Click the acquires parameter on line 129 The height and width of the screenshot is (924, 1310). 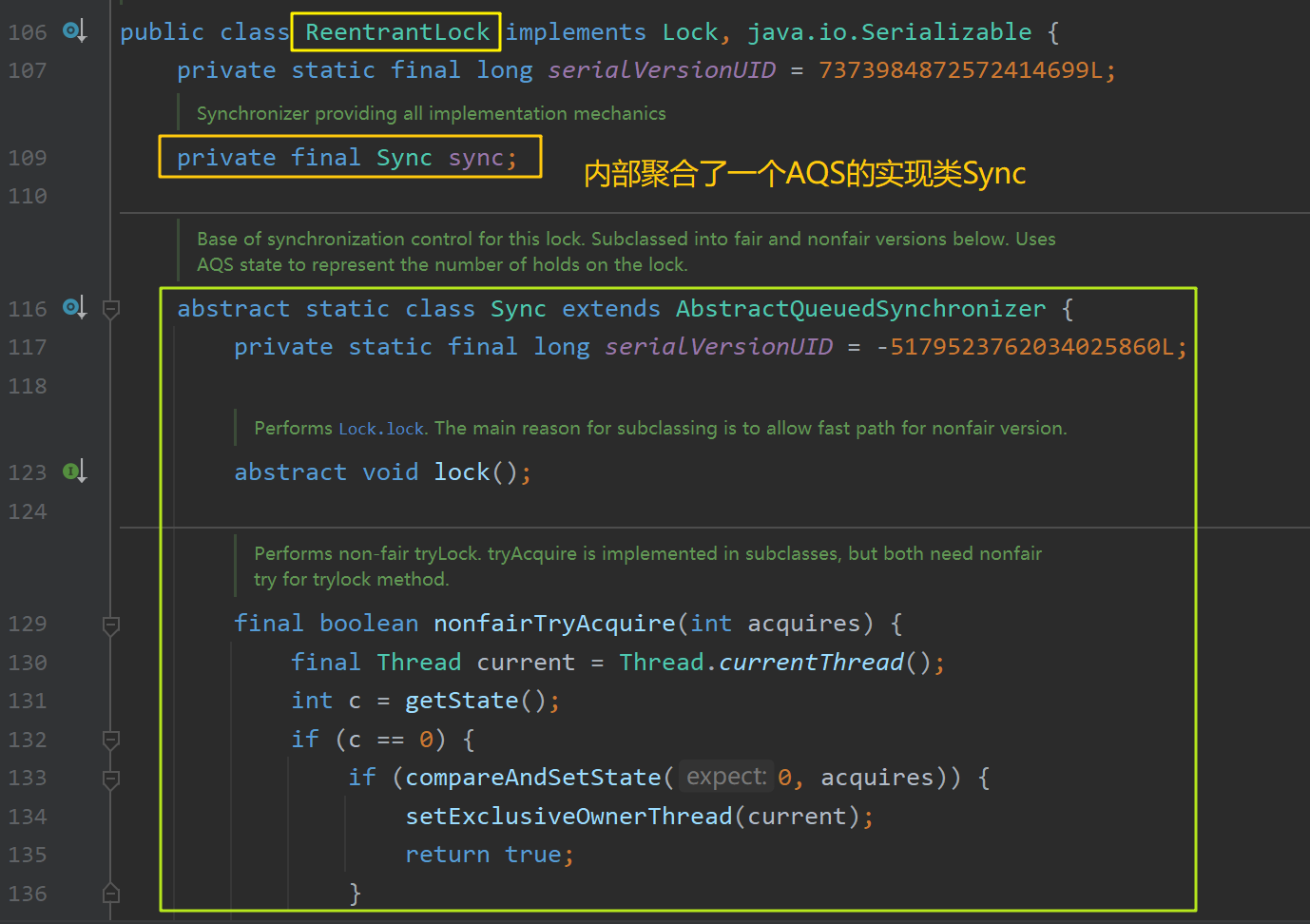[804, 624]
